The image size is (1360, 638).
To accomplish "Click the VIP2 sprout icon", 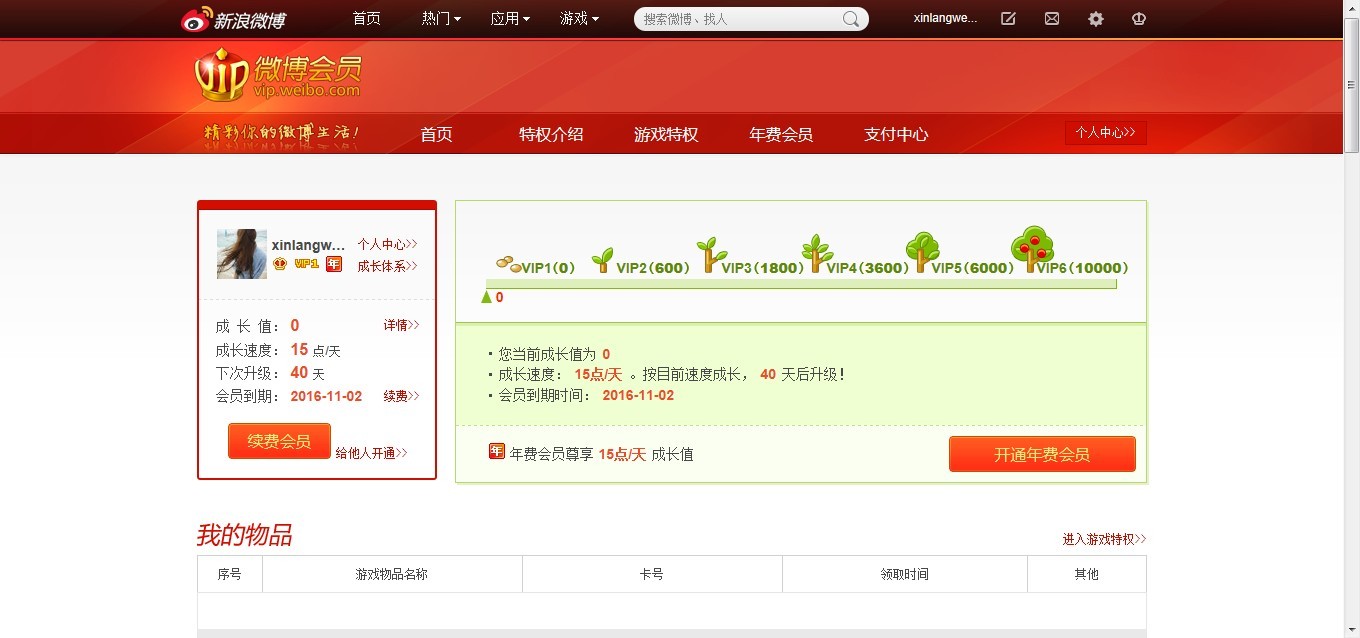I will pos(602,260).
